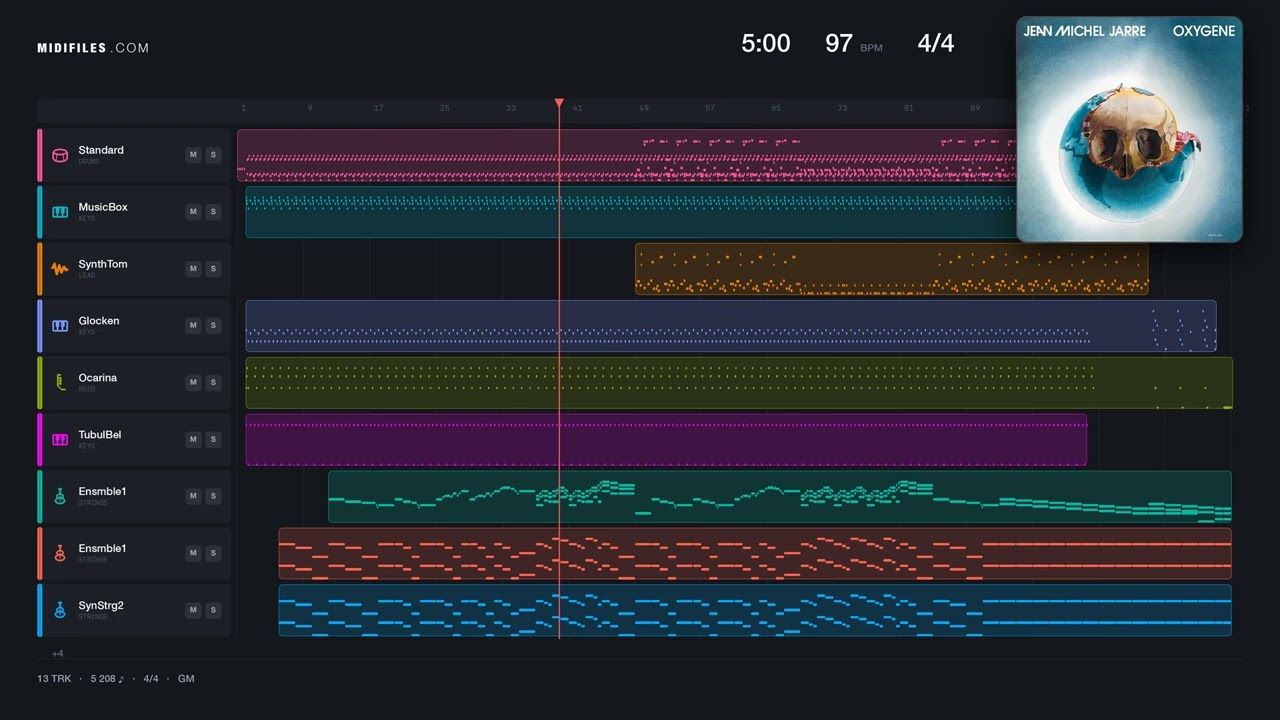Click the 5 208 note count in the status bar
The width and height of the screenshot is (1280, 720).
(107, 679)
